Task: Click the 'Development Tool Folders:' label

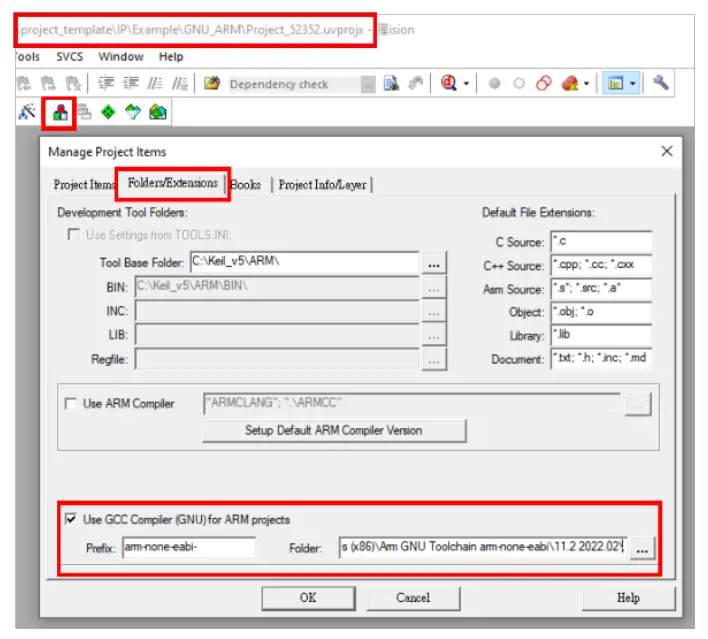Action: (x=122, y=212)
